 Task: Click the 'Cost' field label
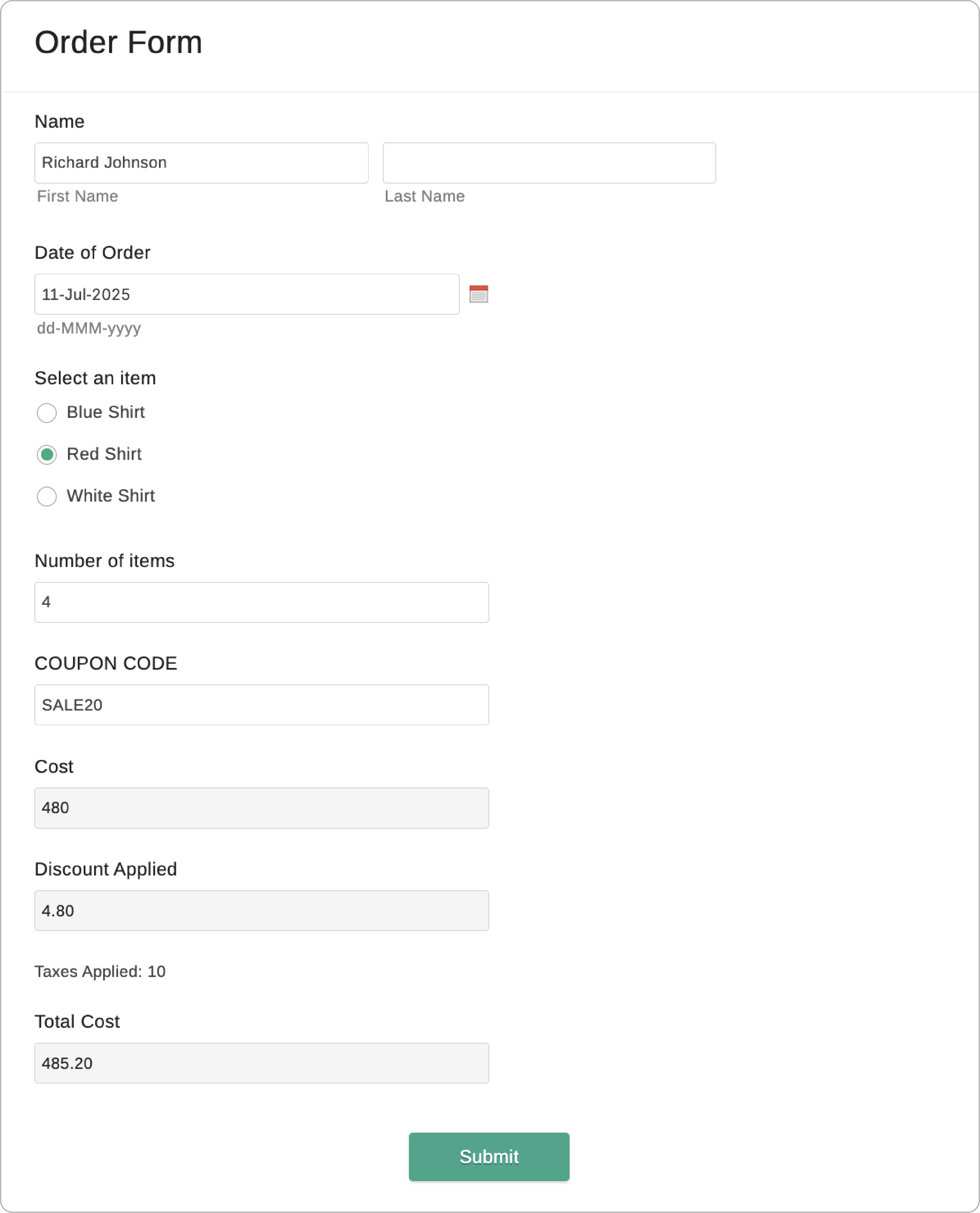(54, 766)
